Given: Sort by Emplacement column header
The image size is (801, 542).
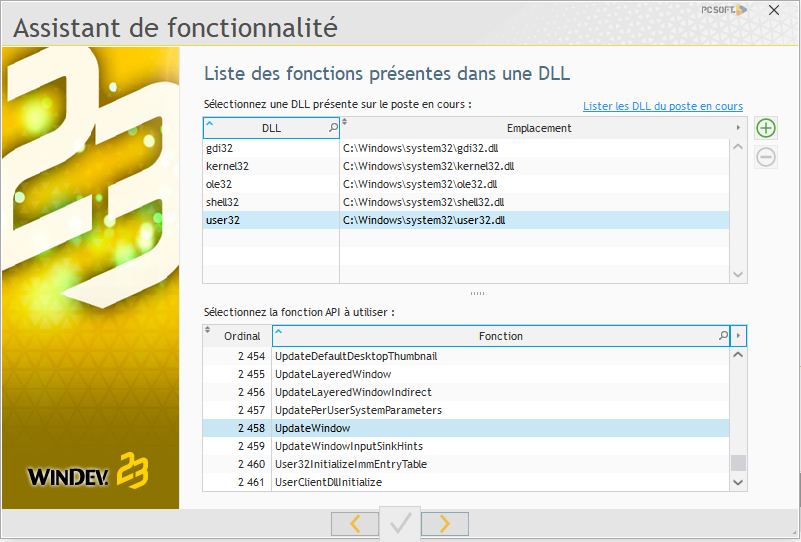Looking at the screenshot, I should (538, 128).
